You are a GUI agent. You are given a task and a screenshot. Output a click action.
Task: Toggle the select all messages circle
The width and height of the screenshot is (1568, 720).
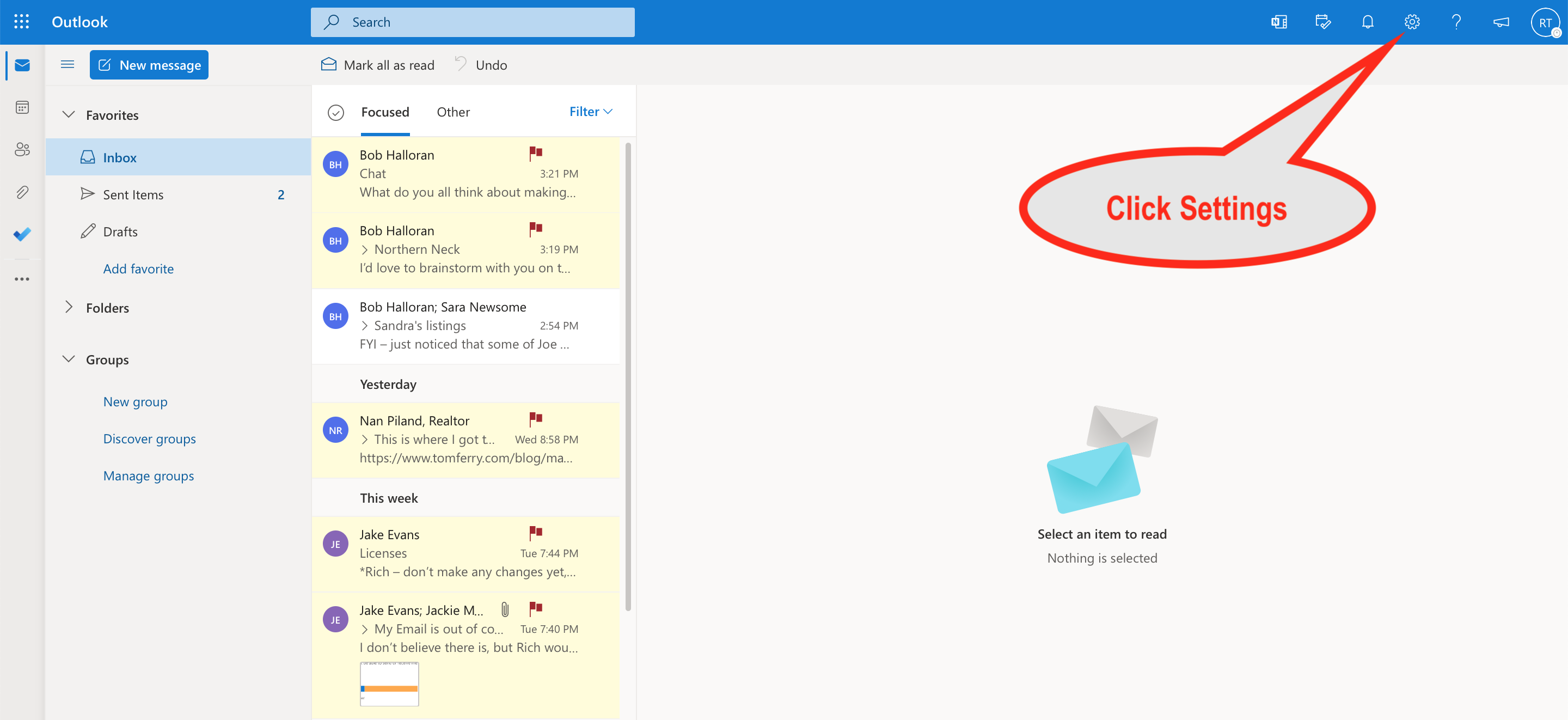(335, 113)
